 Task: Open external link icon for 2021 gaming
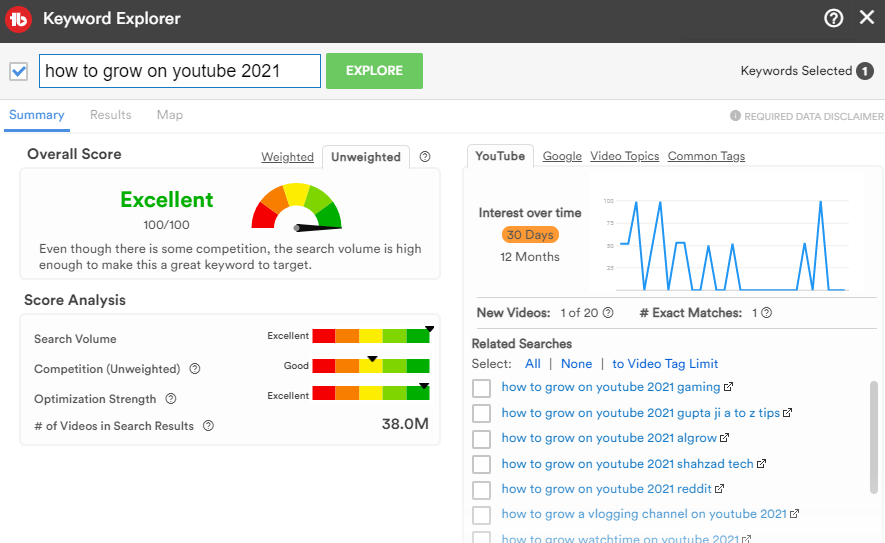coord(728,387)
